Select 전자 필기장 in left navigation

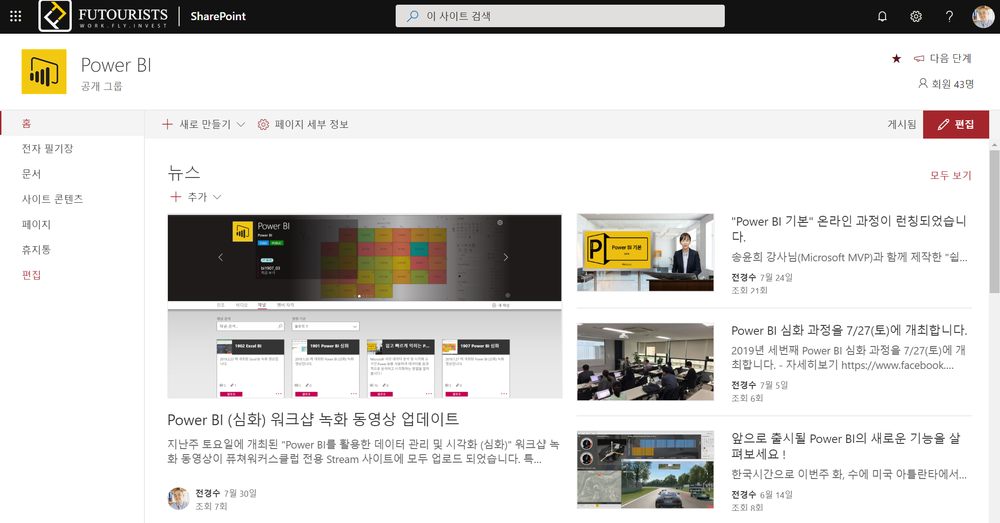[x=47, y=148]
